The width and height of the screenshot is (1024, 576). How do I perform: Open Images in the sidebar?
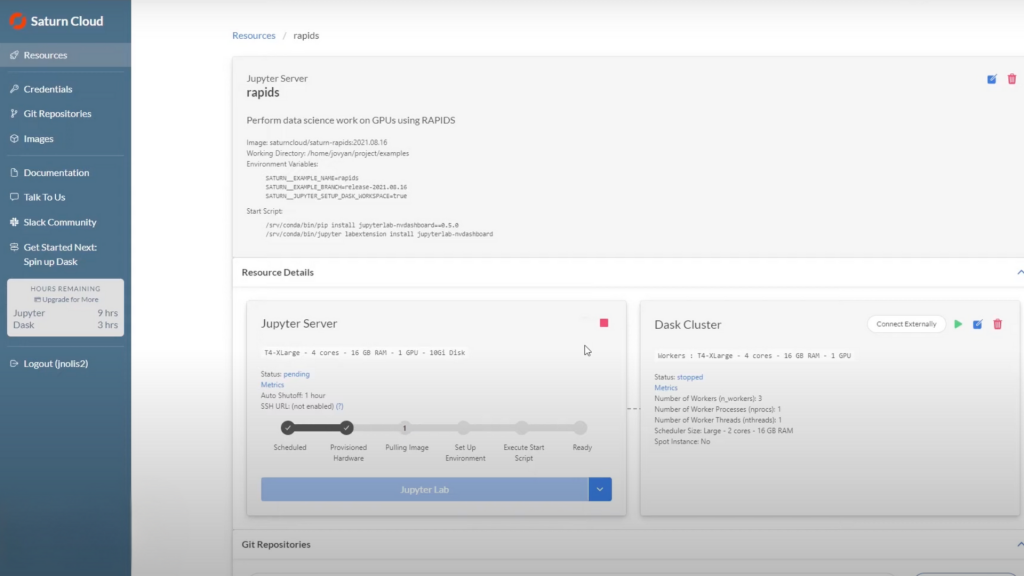pos(39,138)
